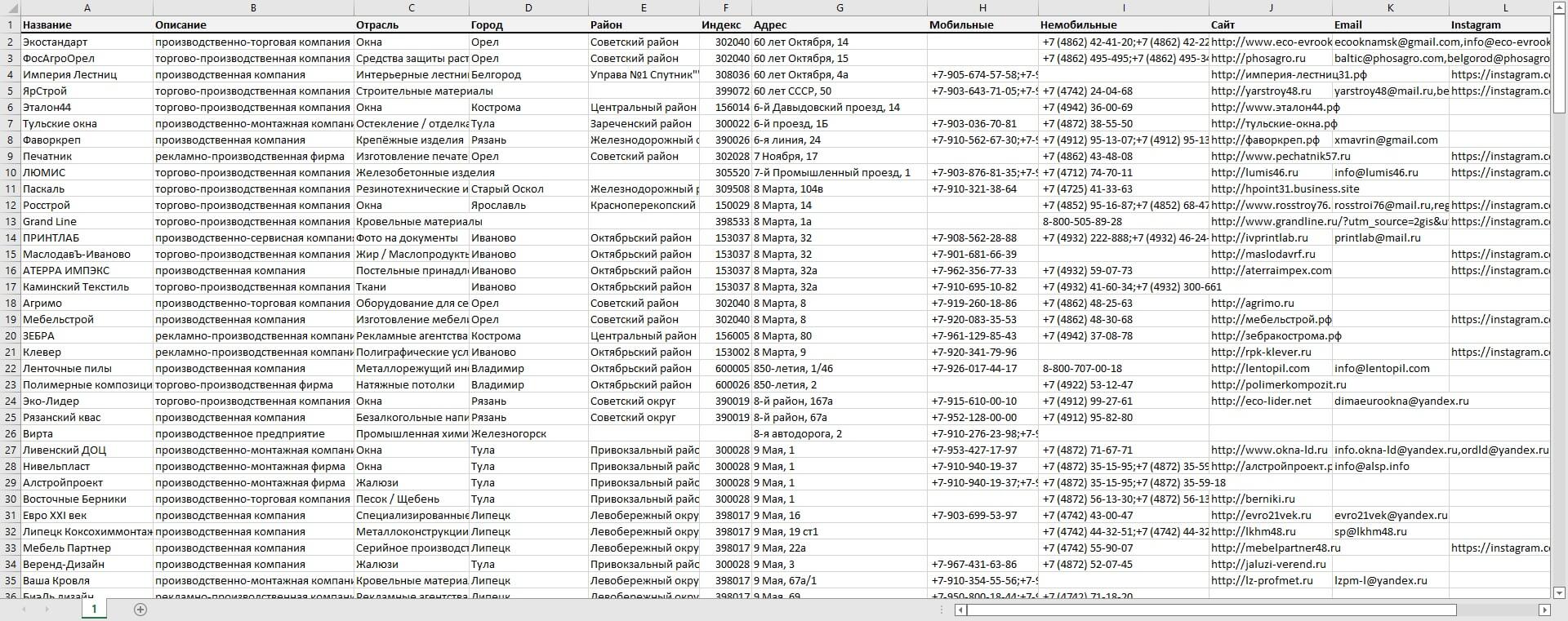Click the horizontal scrollbar left arrow
The image size is (1568, 621).
[960, 610]
